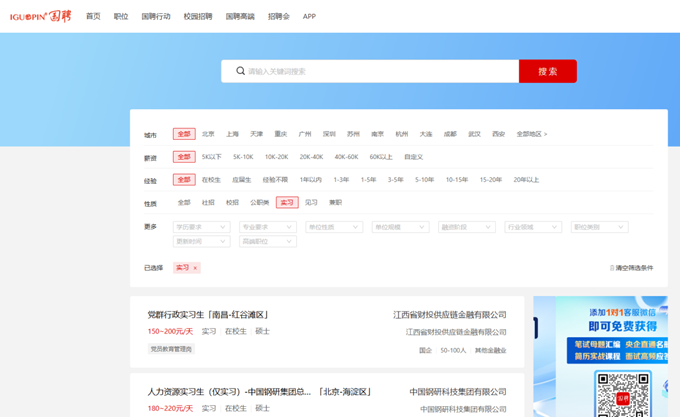Choose 重庆 city filter
This screenshot has height=417, width=680.
click(x=281, y=134)
